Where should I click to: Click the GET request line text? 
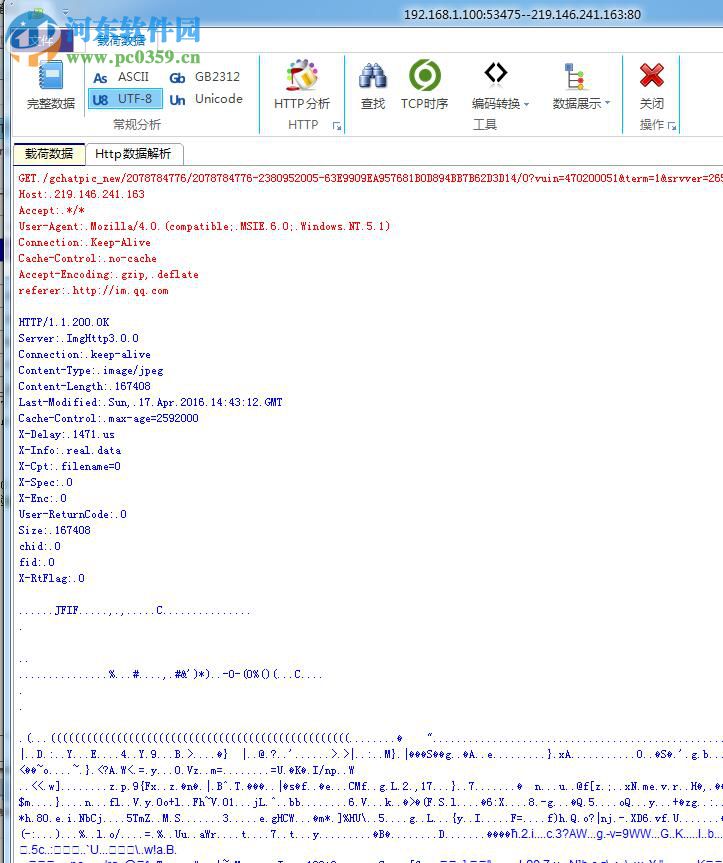point(370,178)
